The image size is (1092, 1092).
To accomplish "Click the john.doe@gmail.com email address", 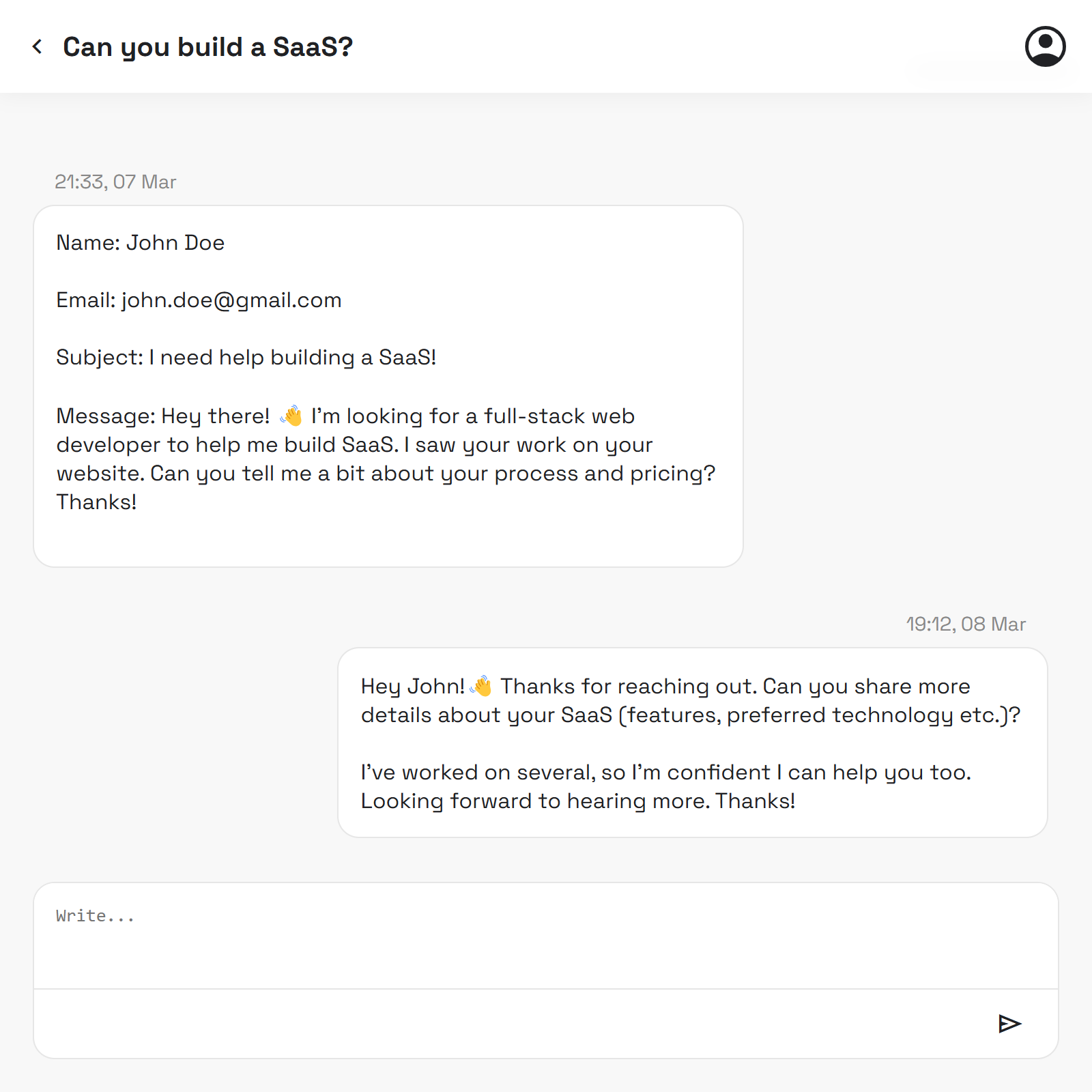I will (x=231, y=300).
